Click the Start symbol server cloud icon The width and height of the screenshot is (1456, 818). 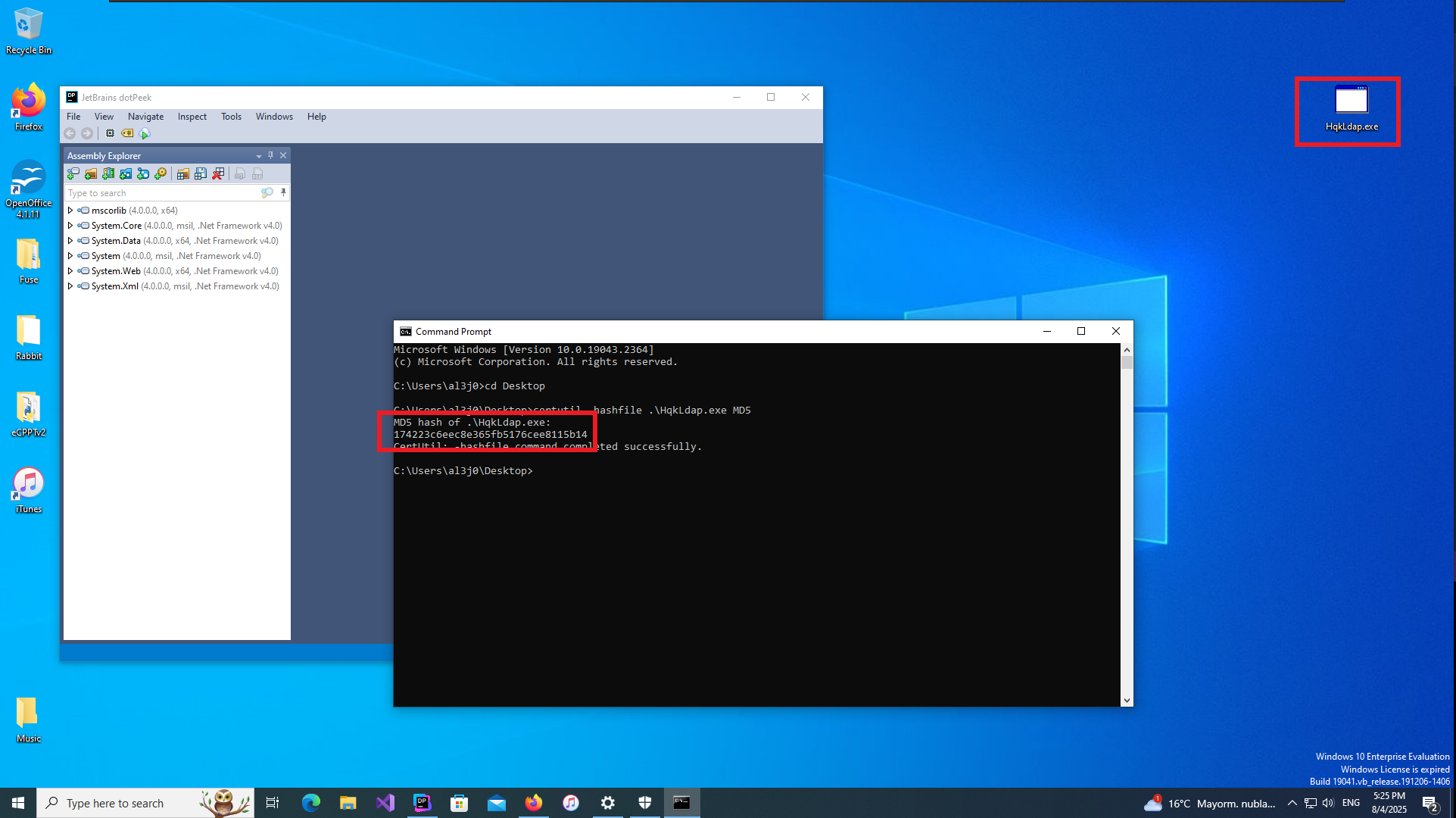[145, 133]
